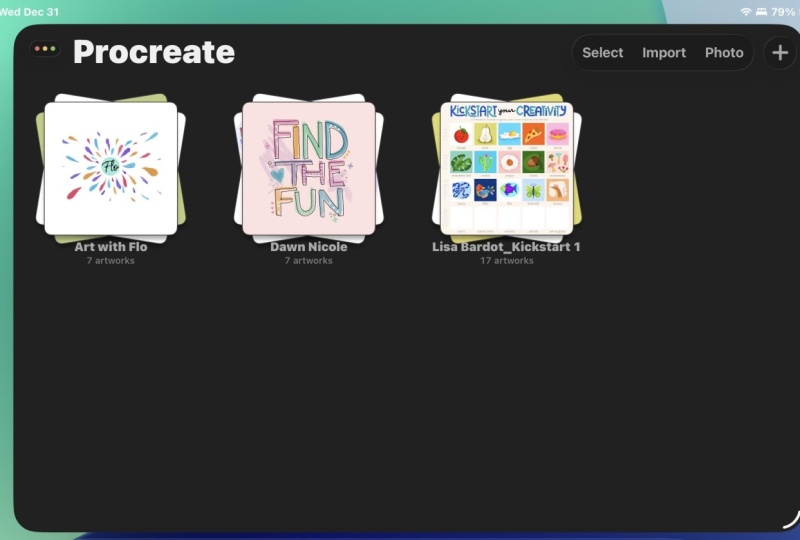800x540 pixels.
Task: Click the 'Art with Flo' stack name
Action: coord(111,247)
